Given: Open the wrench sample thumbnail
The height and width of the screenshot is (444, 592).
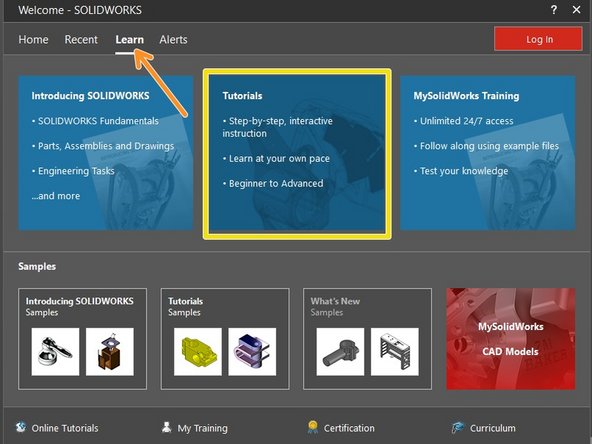Looking at the screenshot, I should (x=56, y=352).
